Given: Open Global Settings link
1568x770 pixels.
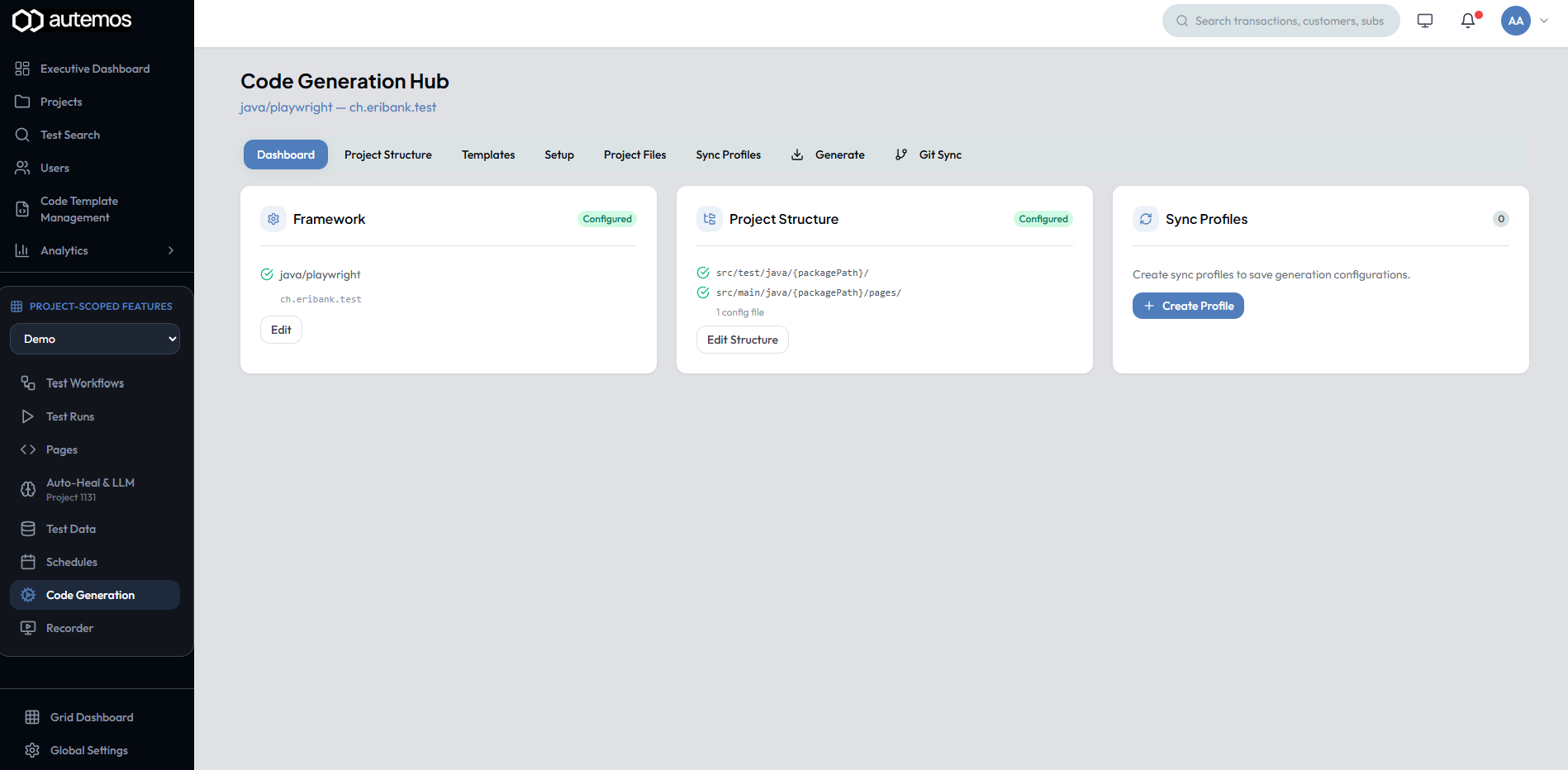Looking at the screenshot, I should [x=89, y=750].
